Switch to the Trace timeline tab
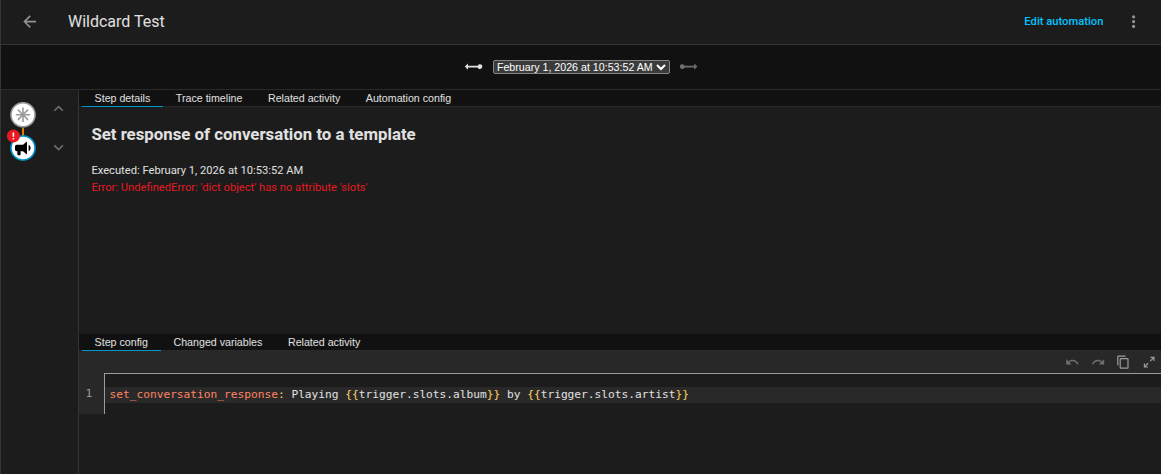Viewport: 1161px width, 474px height. (x=209, y=98)
